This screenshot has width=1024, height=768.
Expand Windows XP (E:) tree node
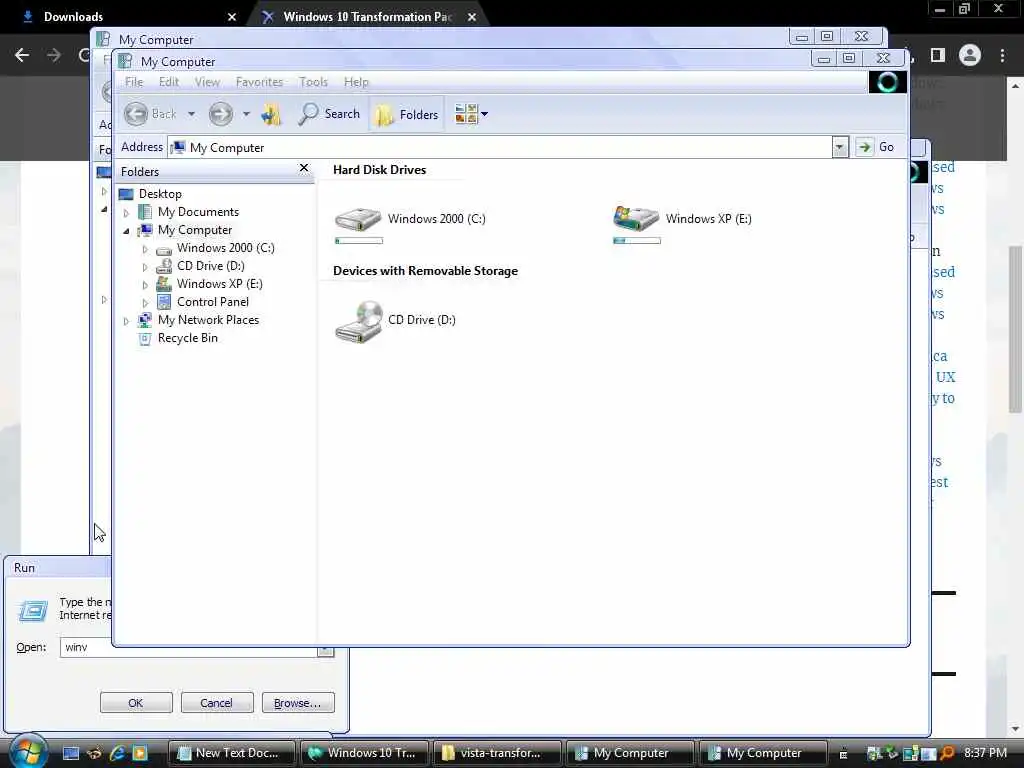click(145, 285)
